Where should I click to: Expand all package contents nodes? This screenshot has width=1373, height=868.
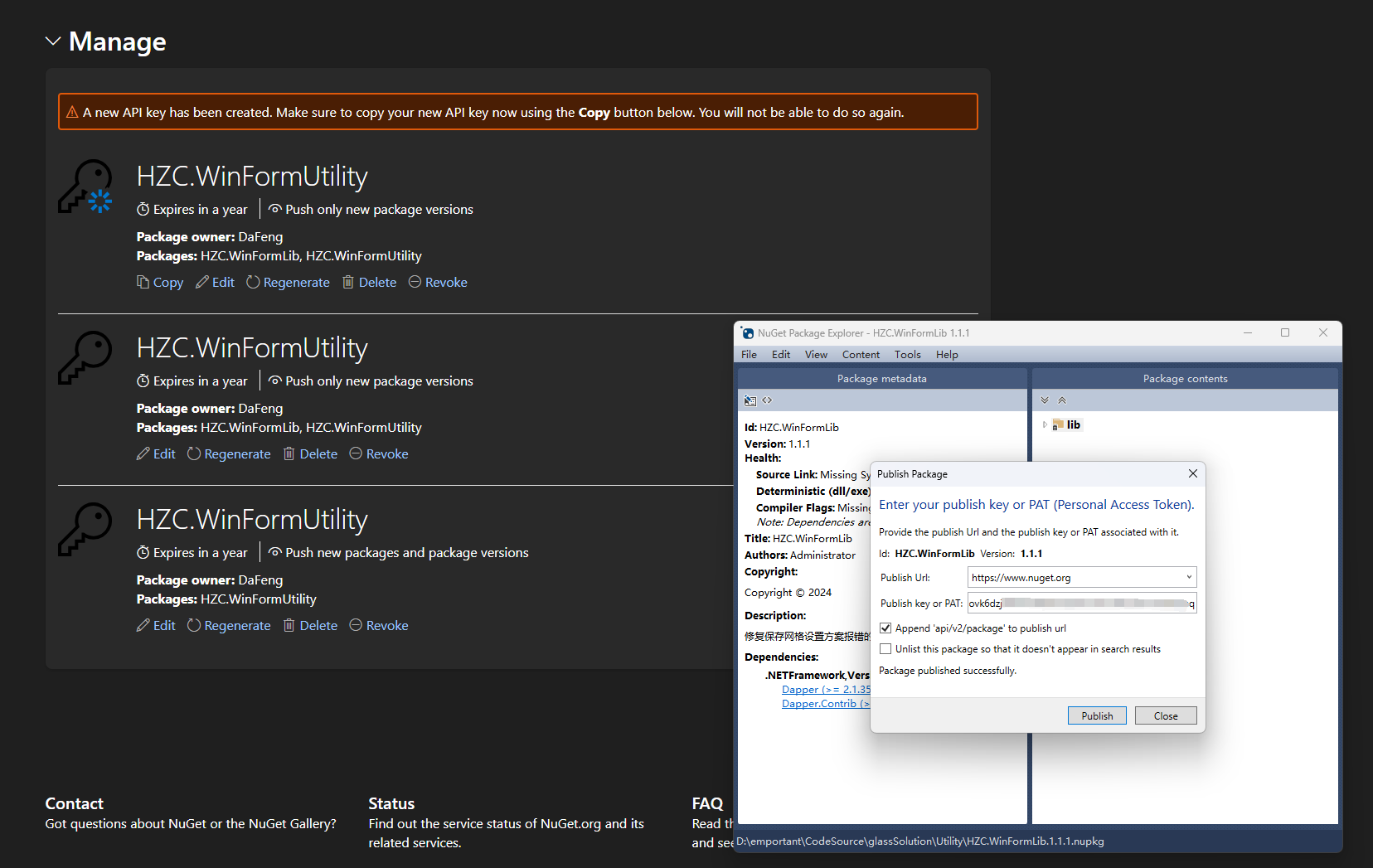pos(1045,400)
